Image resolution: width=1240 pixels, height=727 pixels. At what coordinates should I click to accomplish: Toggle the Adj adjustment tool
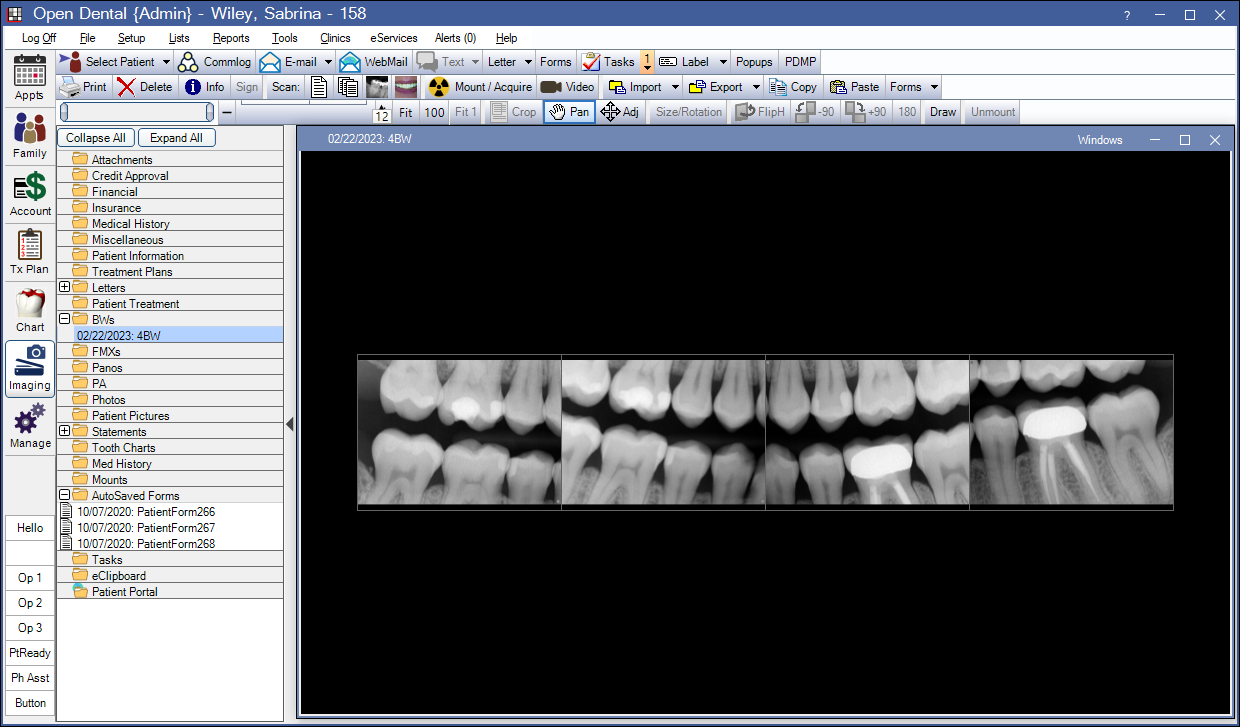point(620,112)
